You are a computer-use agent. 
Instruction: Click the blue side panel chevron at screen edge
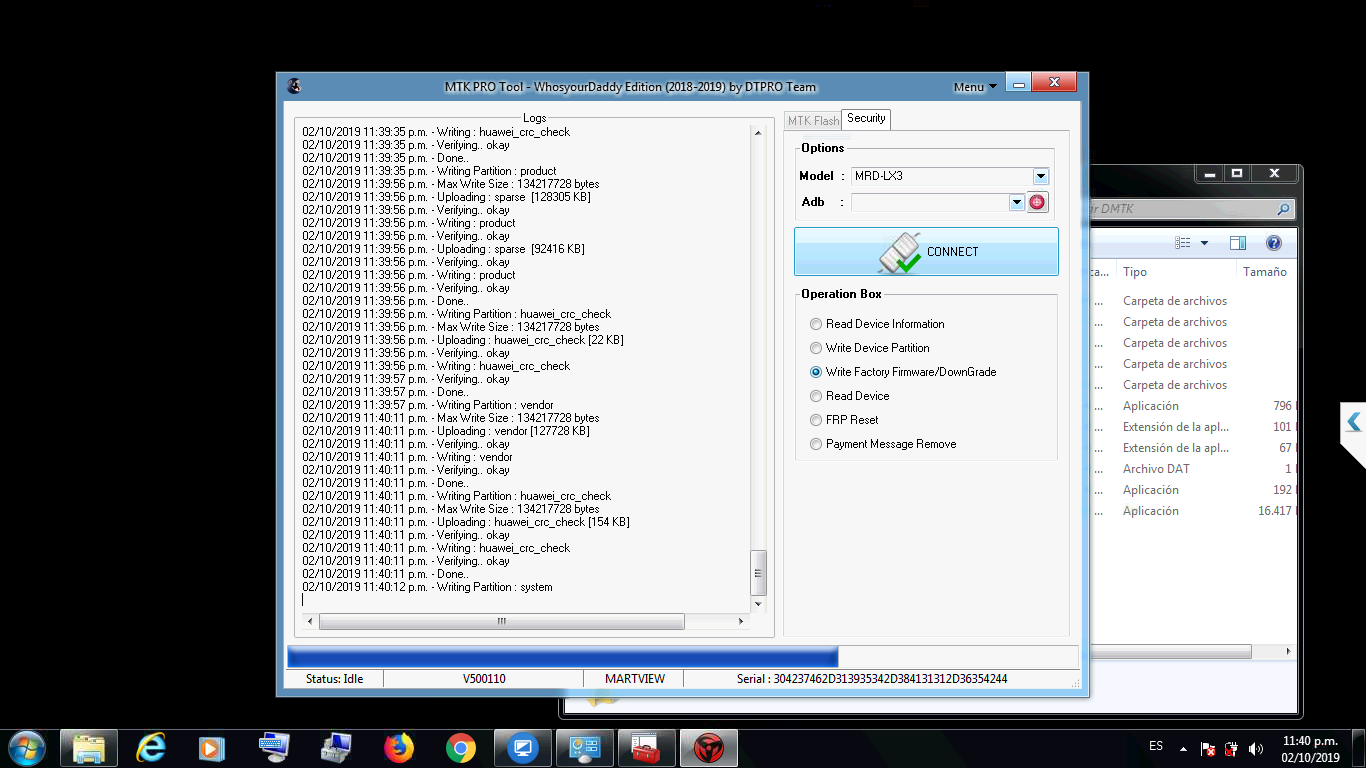(x=1353, y=423)
